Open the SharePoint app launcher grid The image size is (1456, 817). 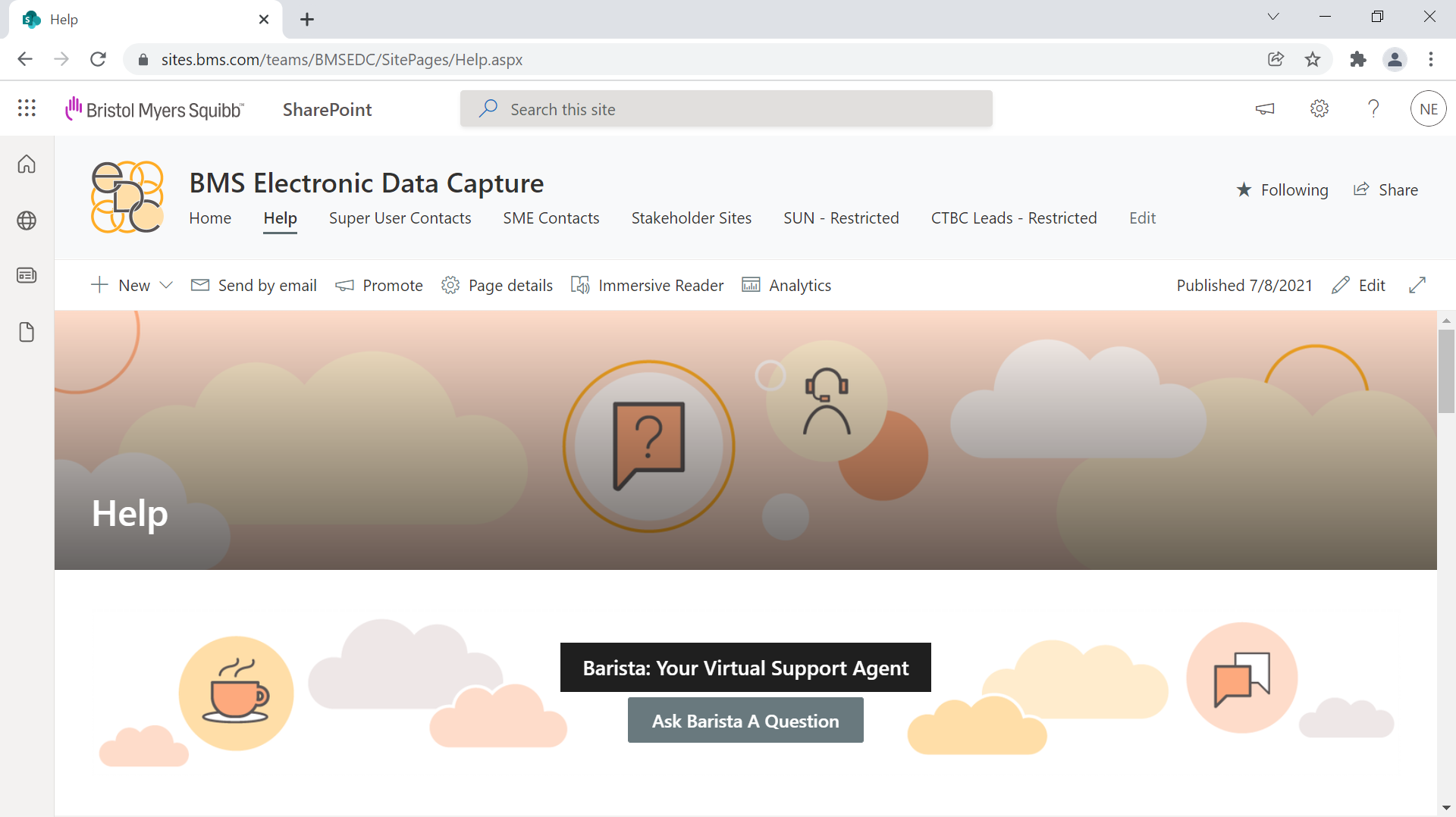(x=27, y=108)
